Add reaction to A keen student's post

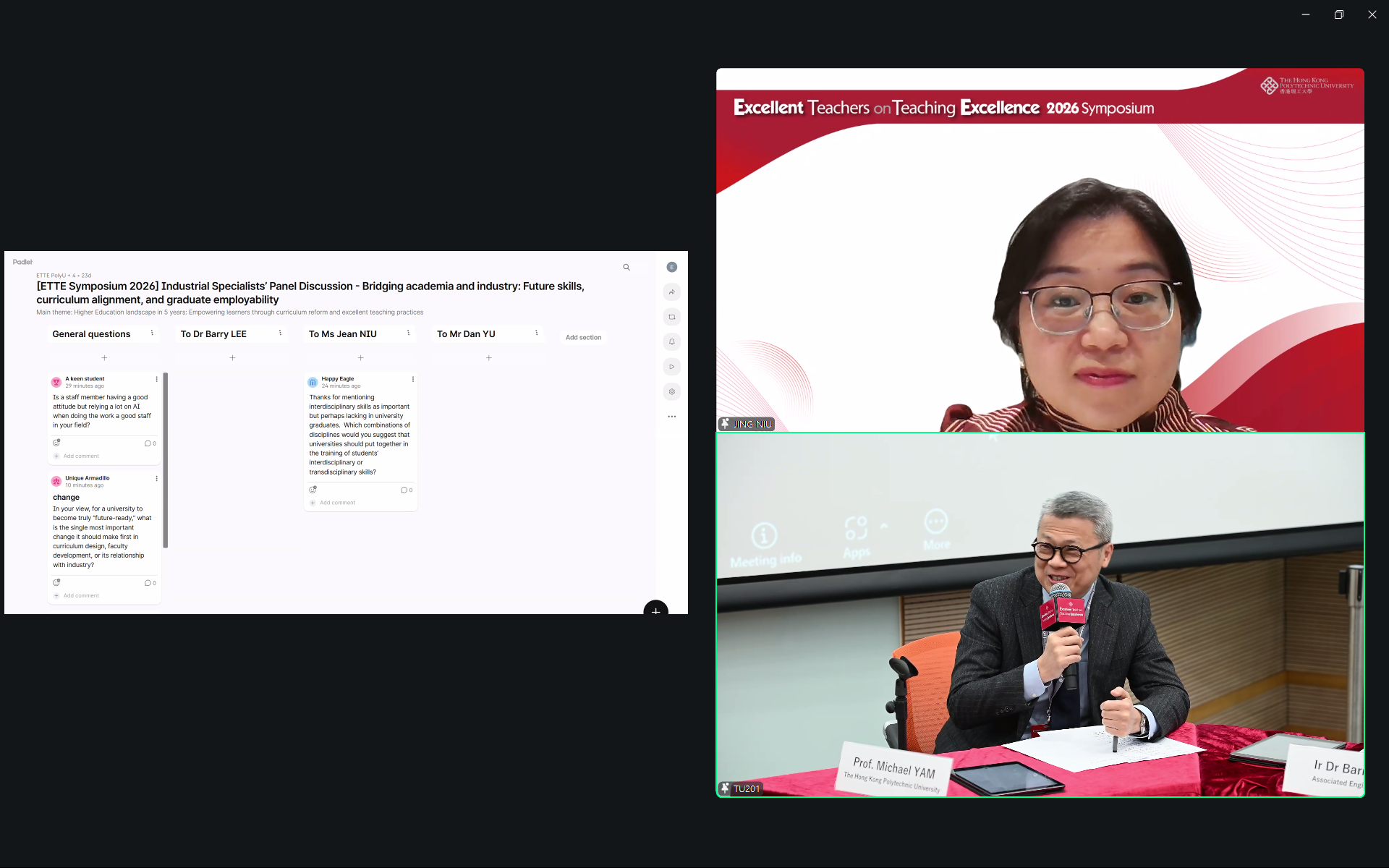[x=56, y=443]
